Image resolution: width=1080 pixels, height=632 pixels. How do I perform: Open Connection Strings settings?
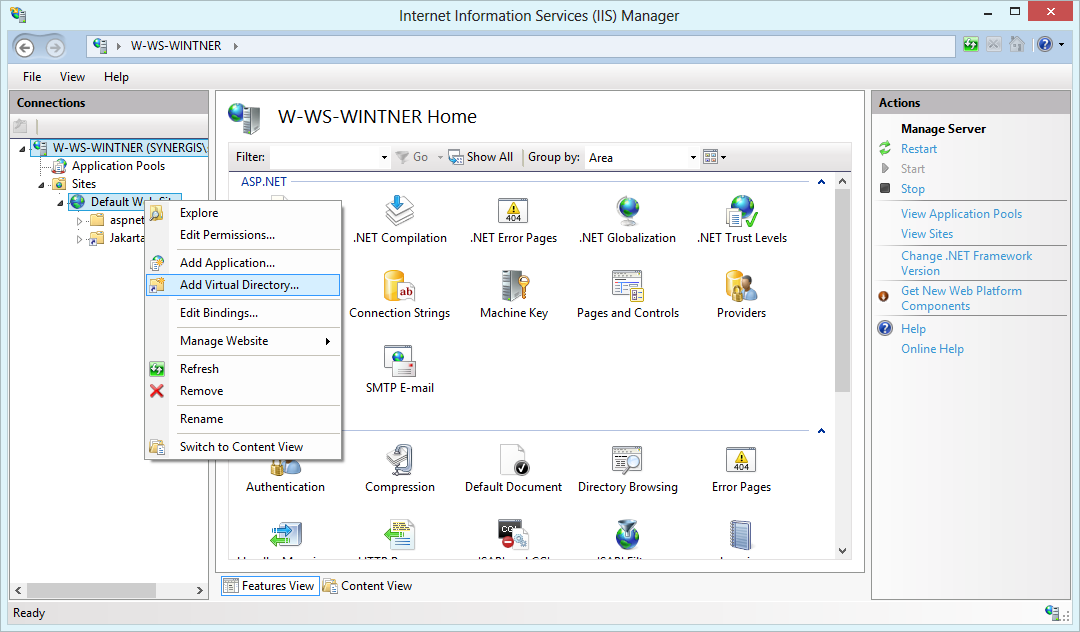point(399,293)
